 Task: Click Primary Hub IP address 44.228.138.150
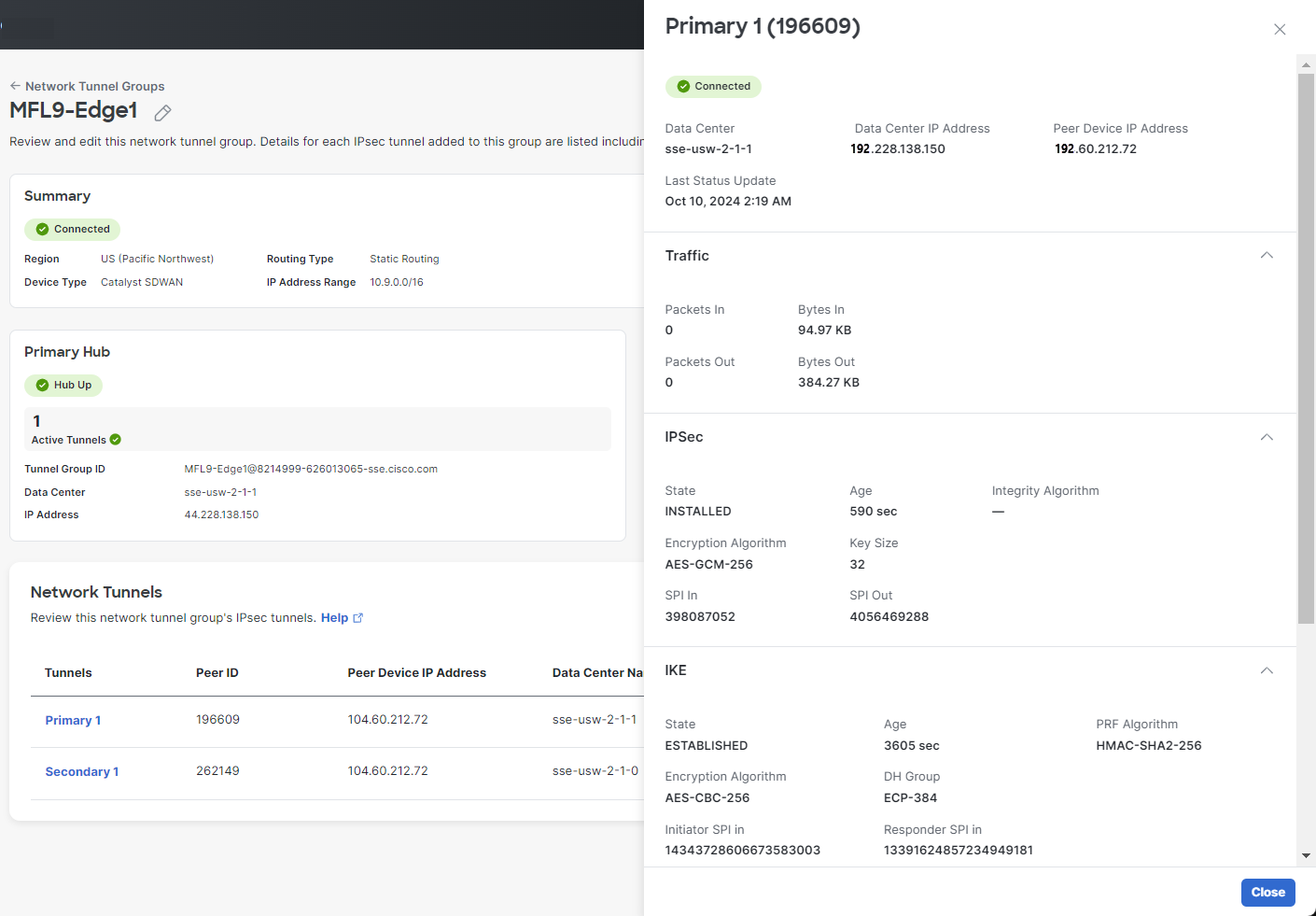point(221,514)
